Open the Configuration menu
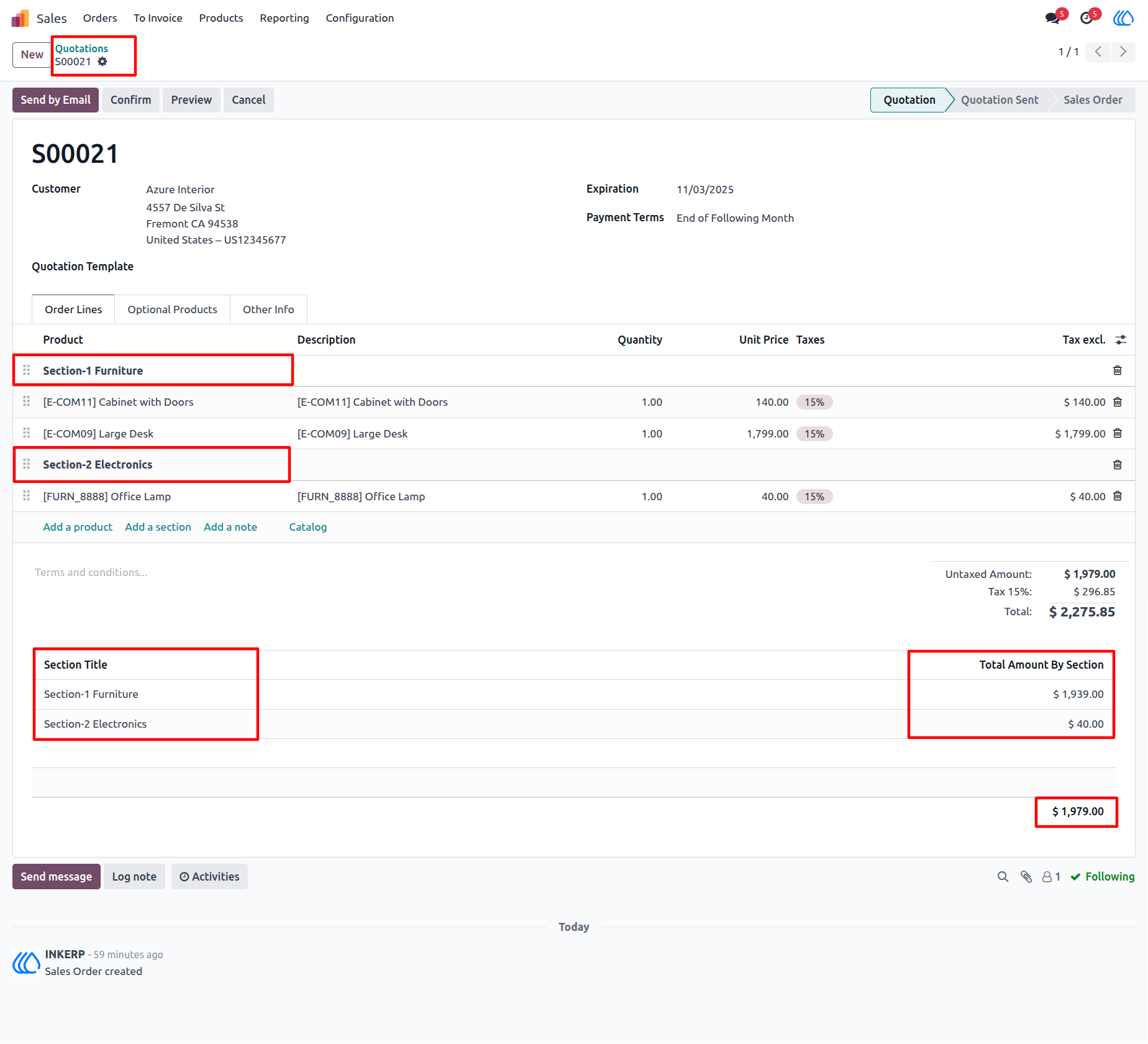 360,18
